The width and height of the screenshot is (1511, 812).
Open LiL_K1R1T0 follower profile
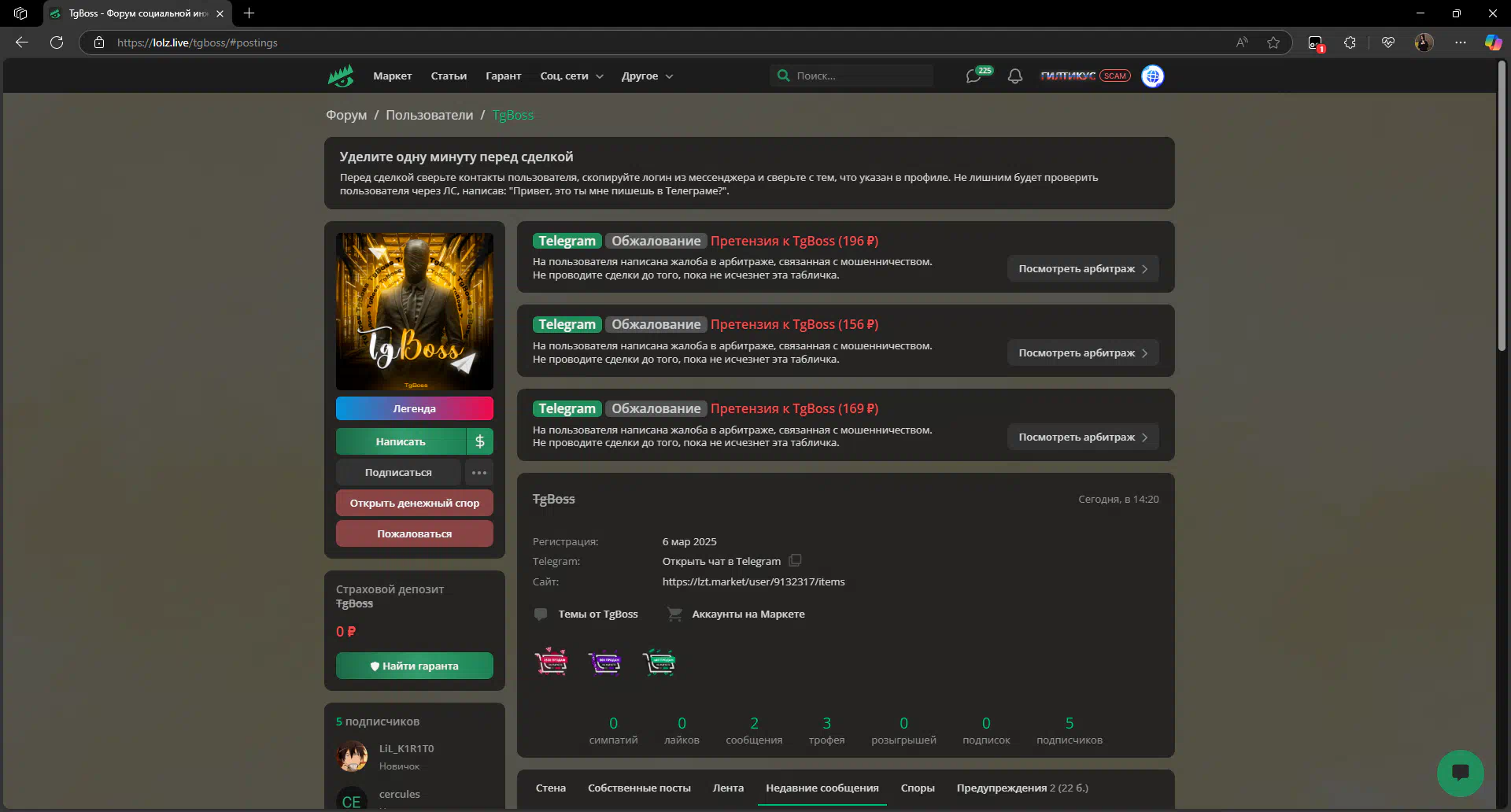tap(407, 748)
